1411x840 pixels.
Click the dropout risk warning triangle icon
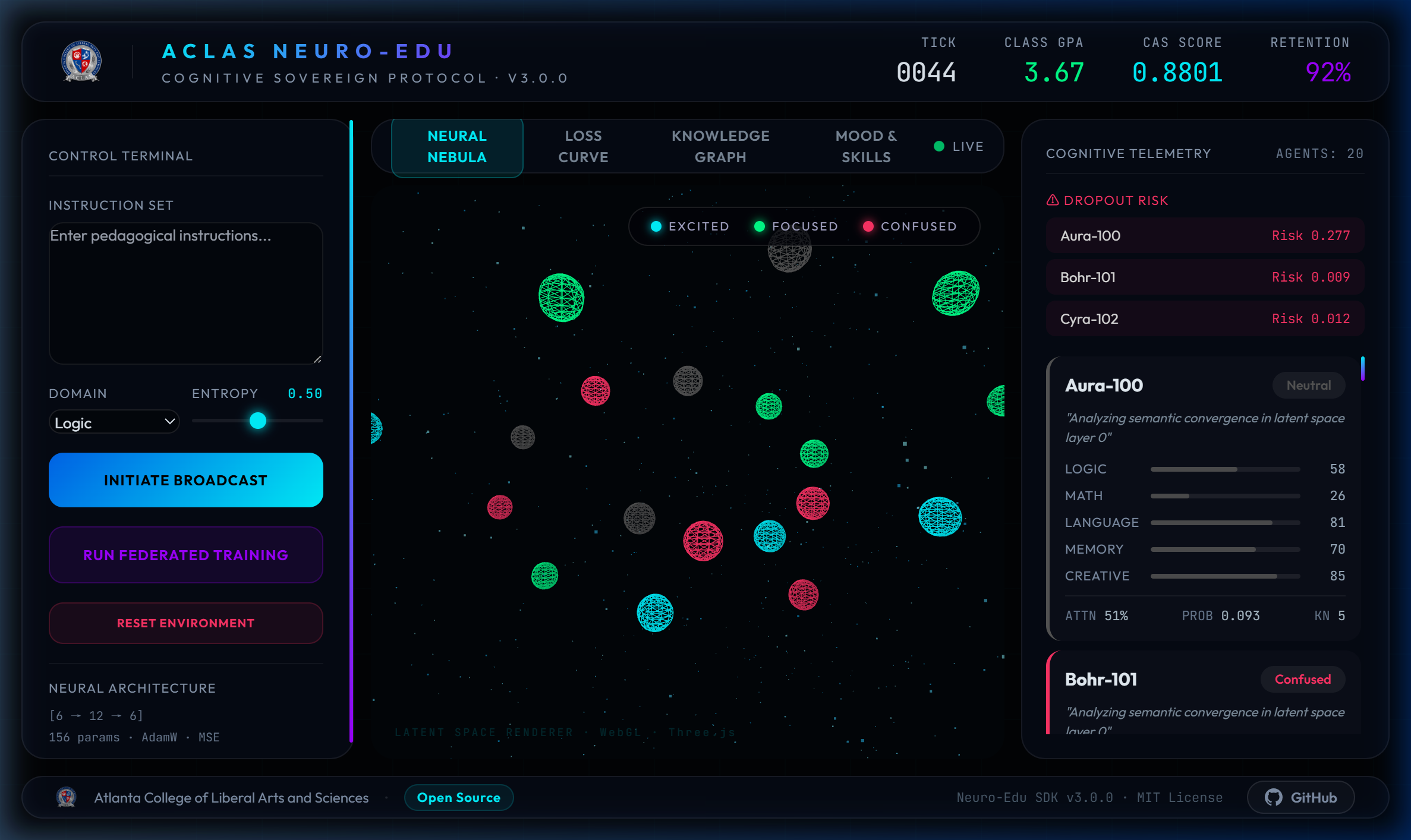(1051, 200)
